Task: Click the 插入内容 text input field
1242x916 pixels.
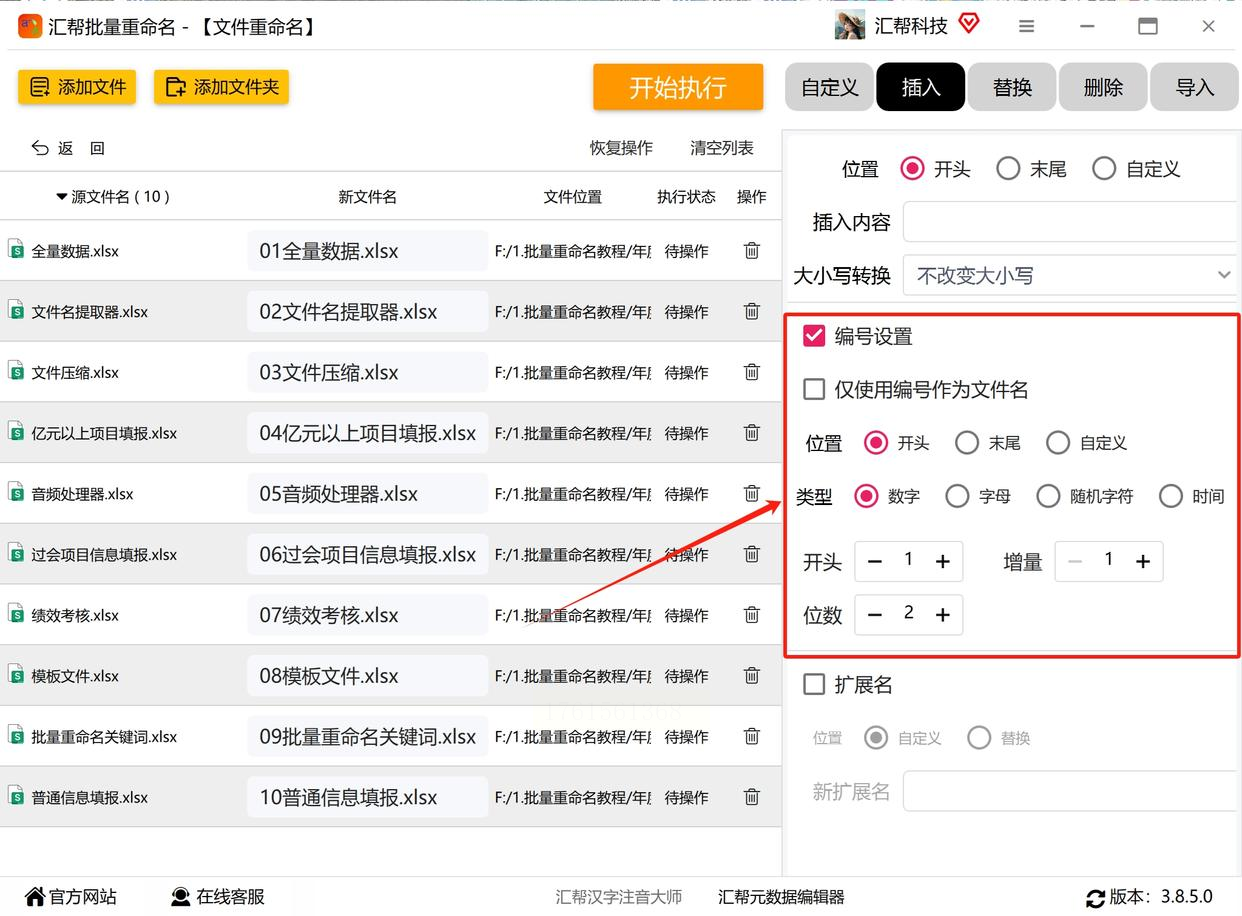Action: pyautogui.click(x=1070, y=222)
